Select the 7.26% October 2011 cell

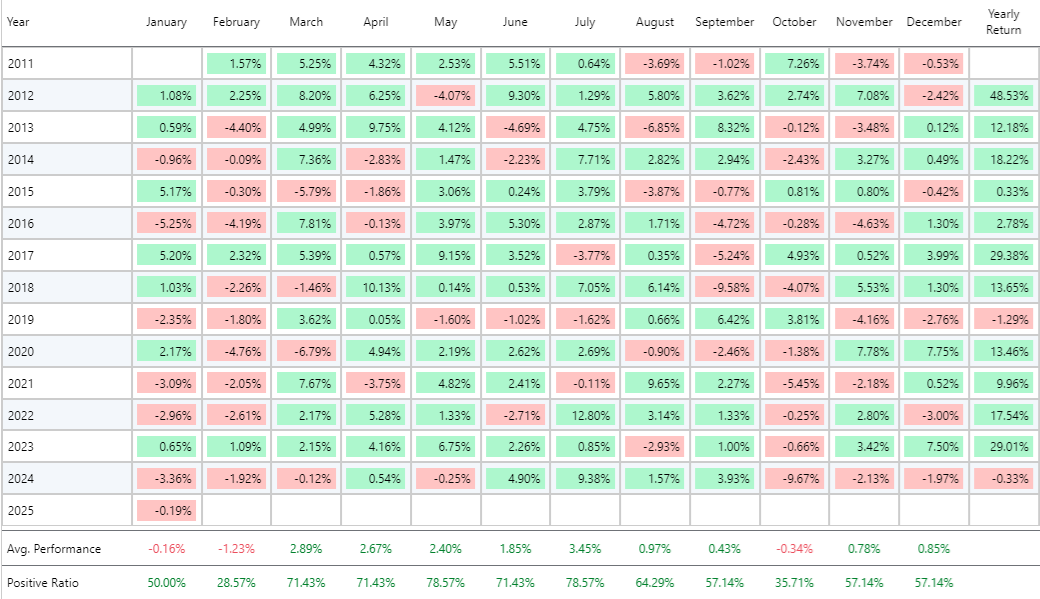click(x=795, y=64)
